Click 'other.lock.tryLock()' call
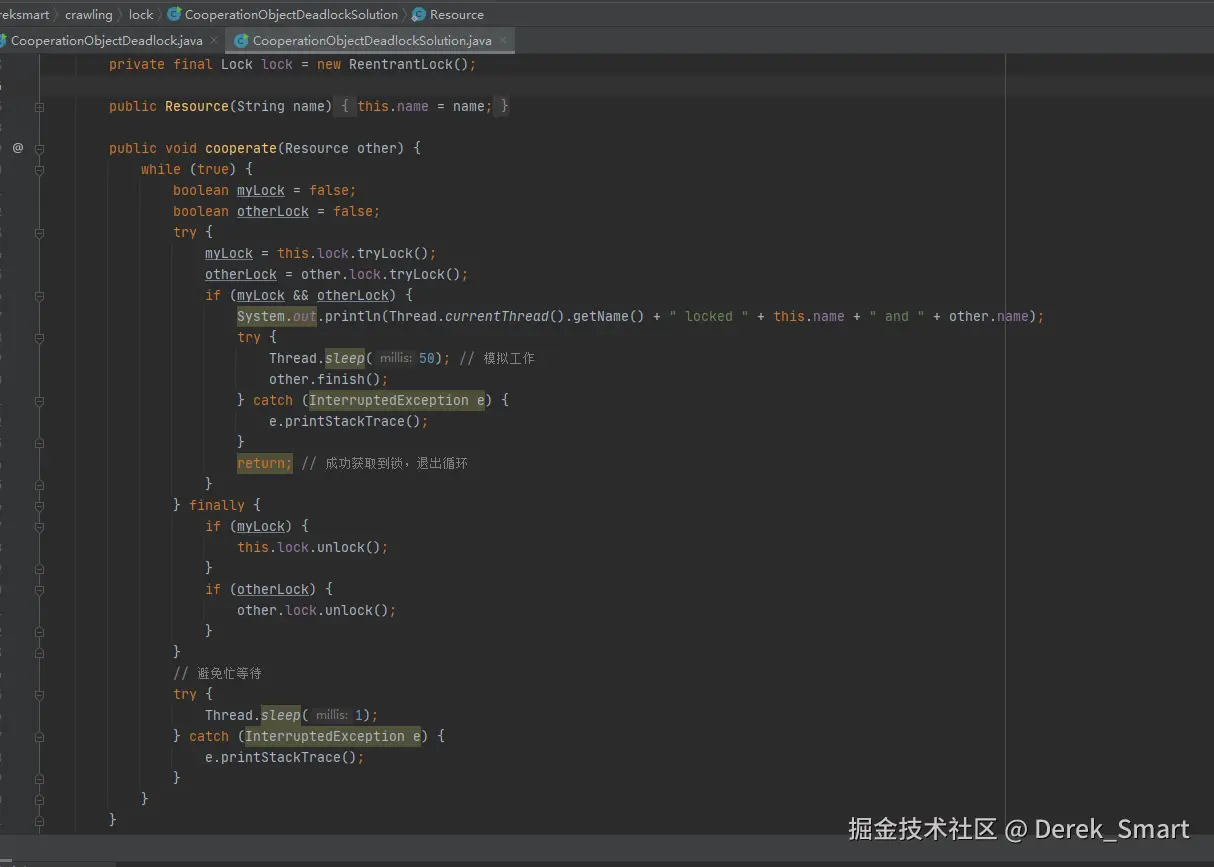Viewport: 1214px width, 867px height. [x=381, y=274]
